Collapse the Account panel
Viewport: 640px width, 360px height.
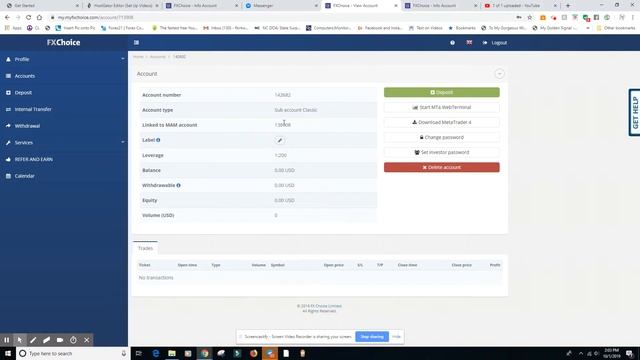[x=499, y=74]
